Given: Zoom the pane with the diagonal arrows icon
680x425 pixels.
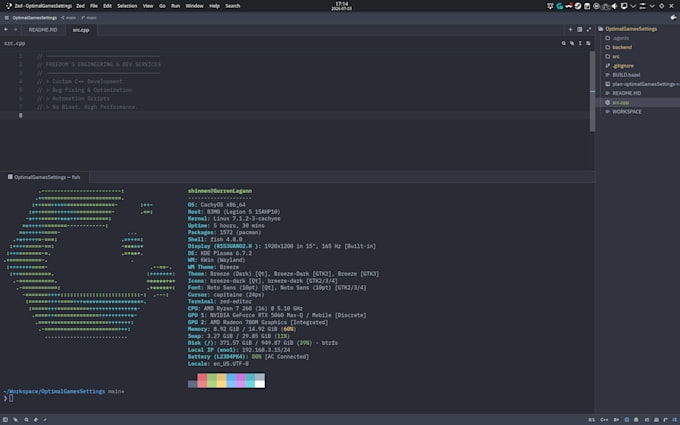Looking at the screenshot, I should (x=588, y=29).
